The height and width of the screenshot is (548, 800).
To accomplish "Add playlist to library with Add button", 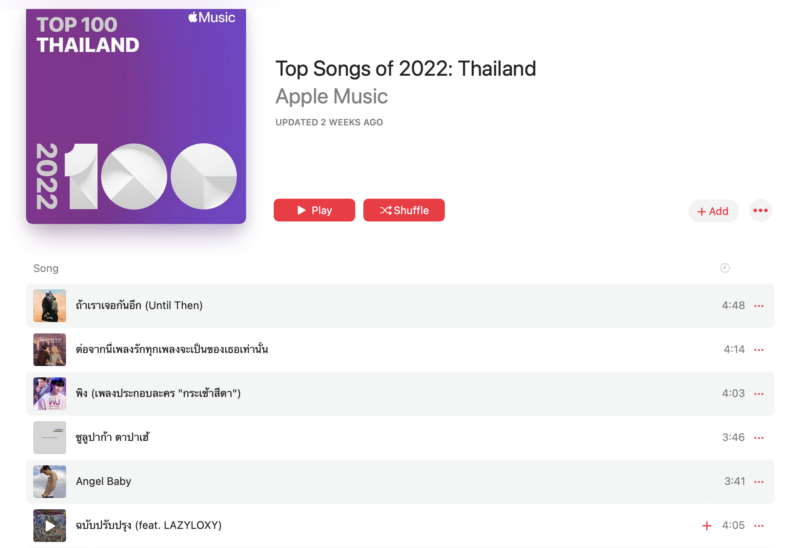I will click(713, 211).
